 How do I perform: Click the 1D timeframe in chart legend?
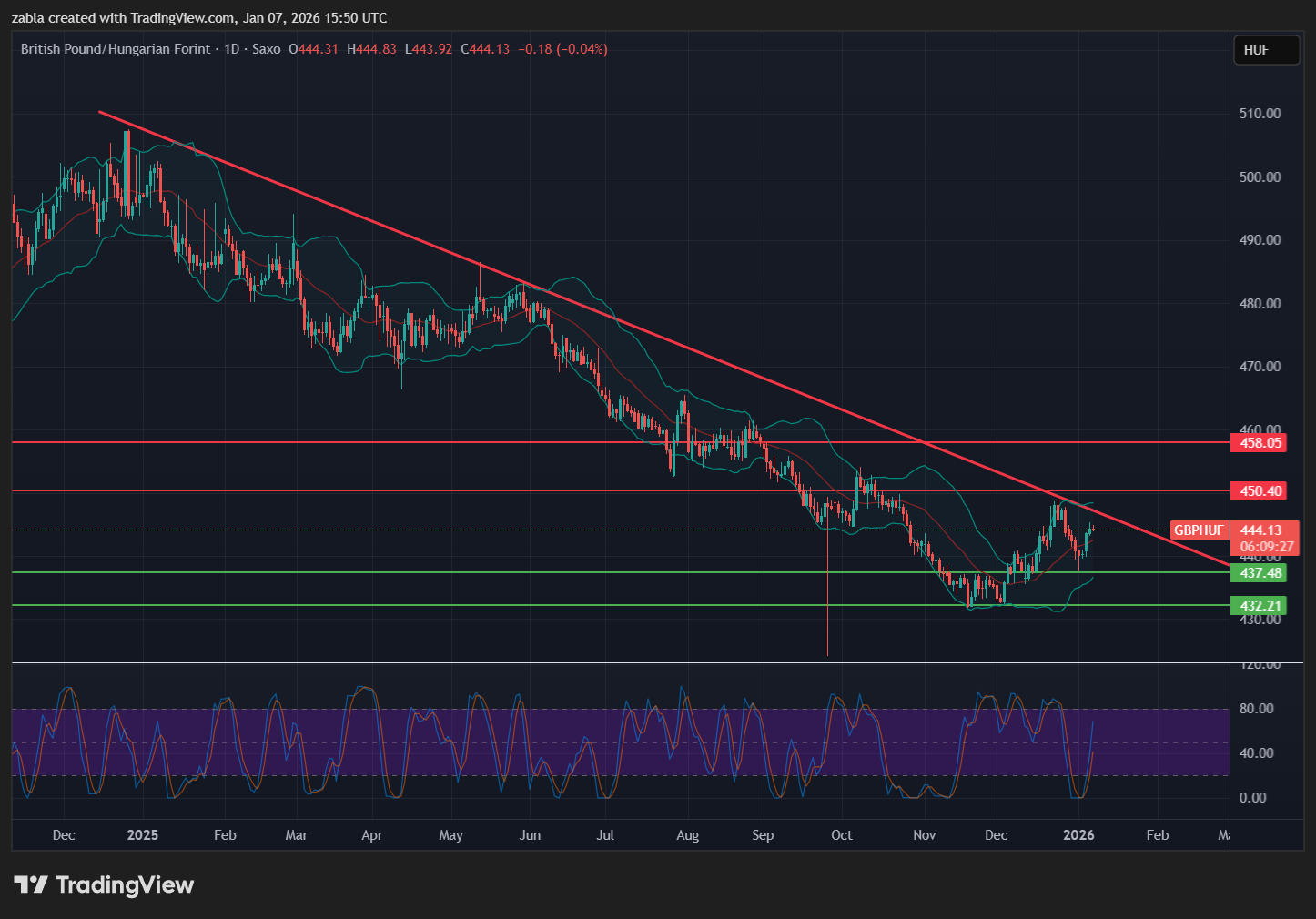point(231,49)
